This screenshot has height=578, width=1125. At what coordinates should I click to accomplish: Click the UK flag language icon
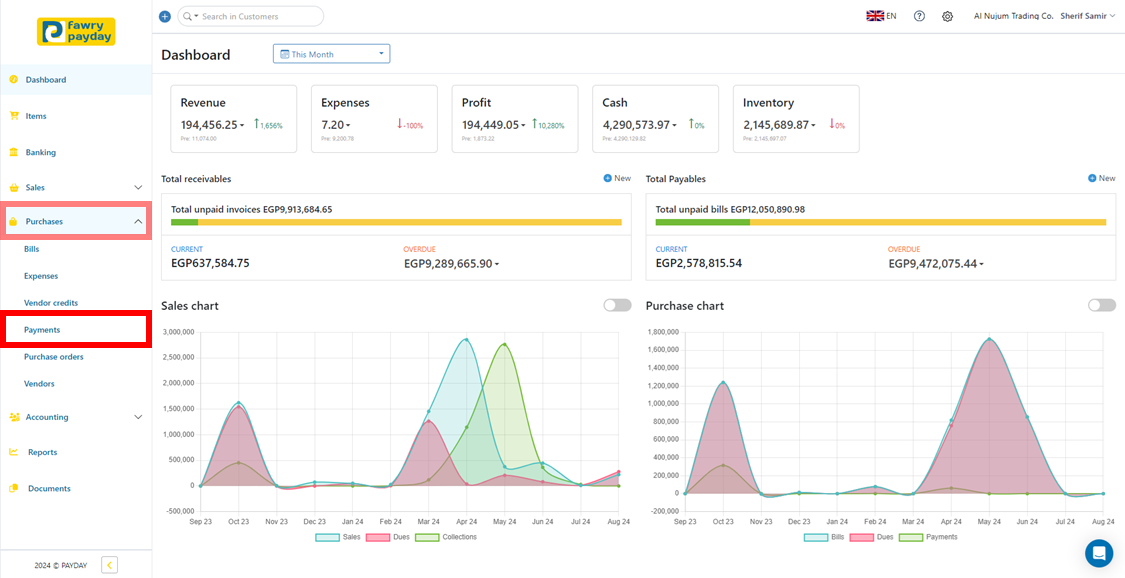tap(874, 16)
